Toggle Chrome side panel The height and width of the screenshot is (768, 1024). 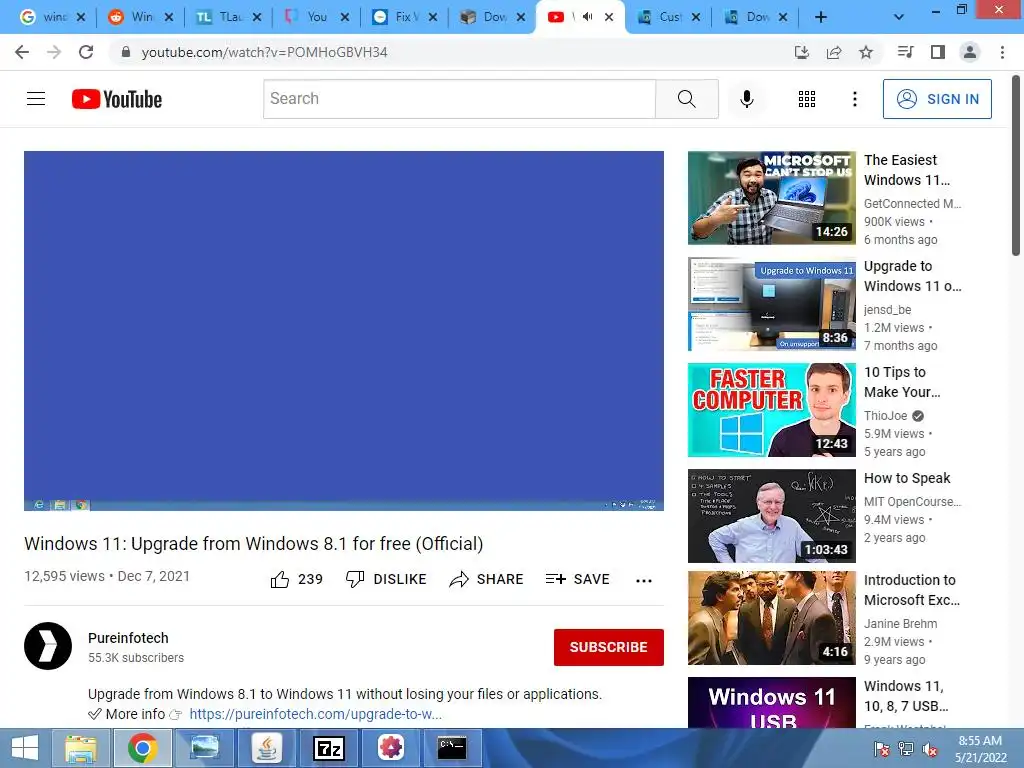click(938, 52)
